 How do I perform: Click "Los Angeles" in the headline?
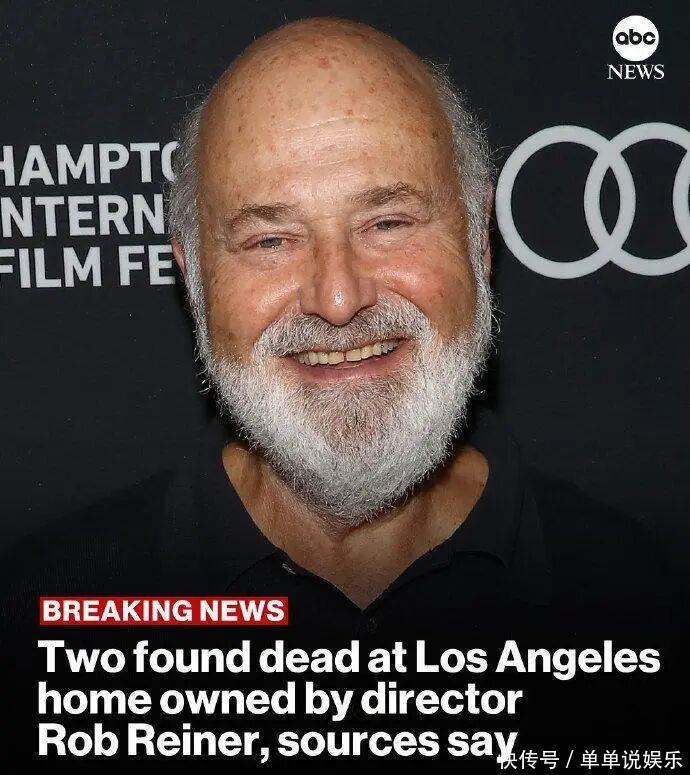point(538,658)
